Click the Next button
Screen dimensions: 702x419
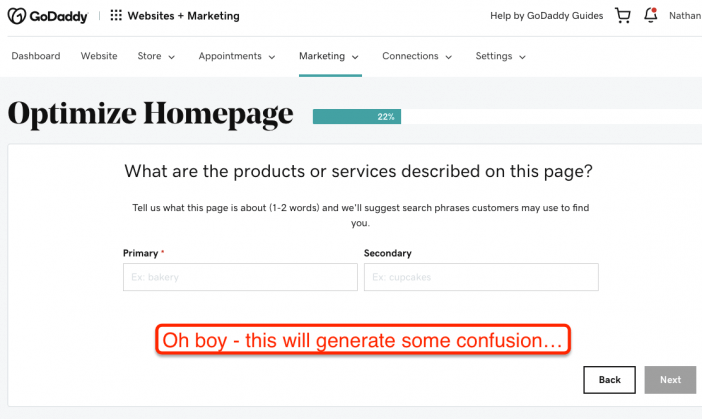tap(670, 380)
